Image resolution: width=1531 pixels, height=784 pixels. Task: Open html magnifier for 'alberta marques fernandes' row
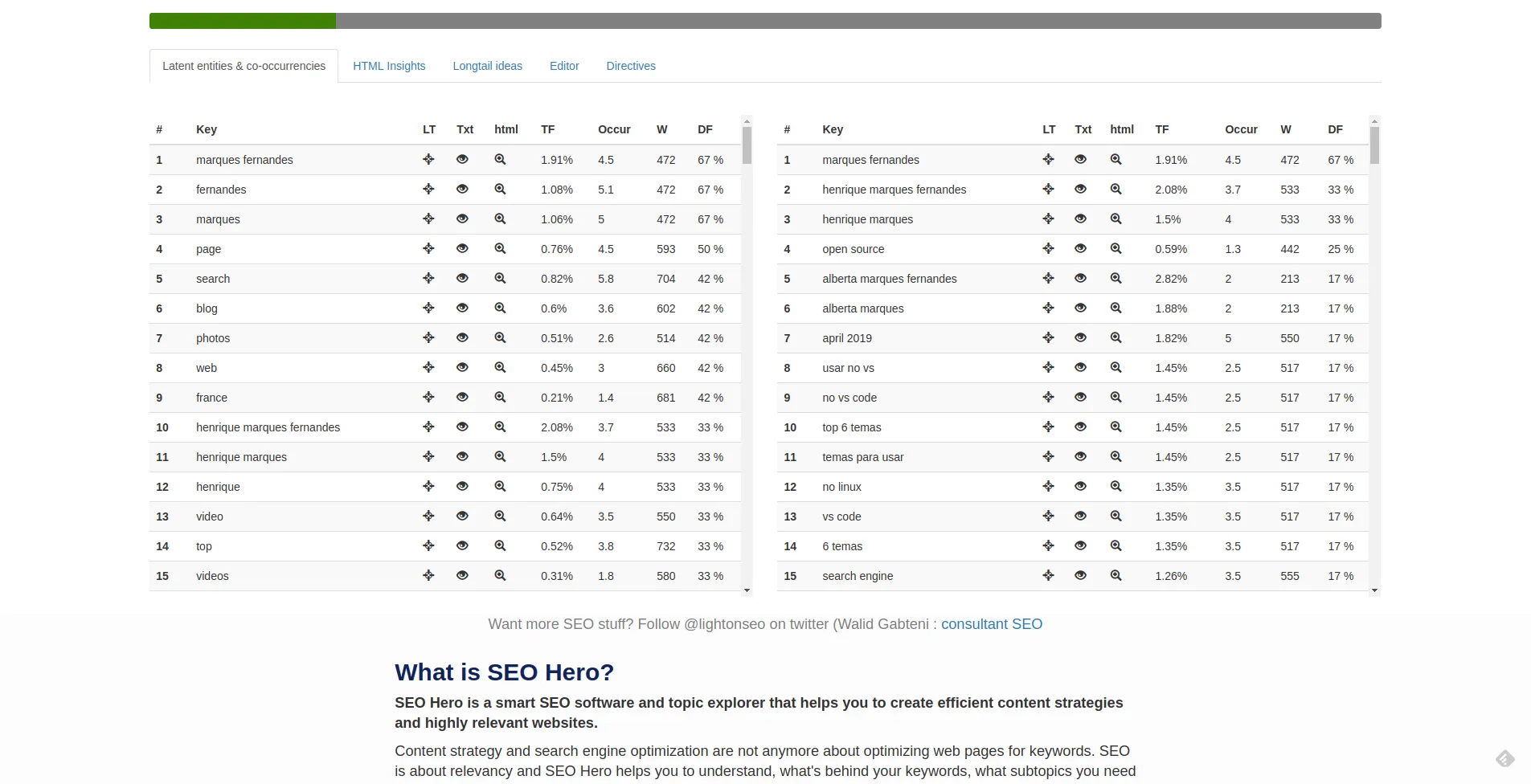[1116, 278]
